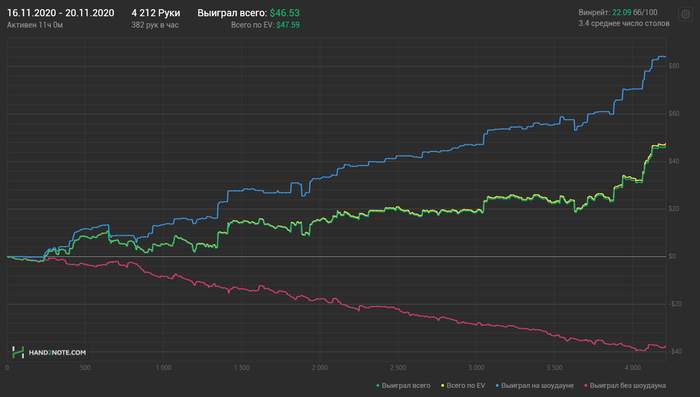This screenshot has width=700, height=397.
Task: Click the 3.4 среднее число столов label
Action: pyautogui.click(x=624, y=23)
